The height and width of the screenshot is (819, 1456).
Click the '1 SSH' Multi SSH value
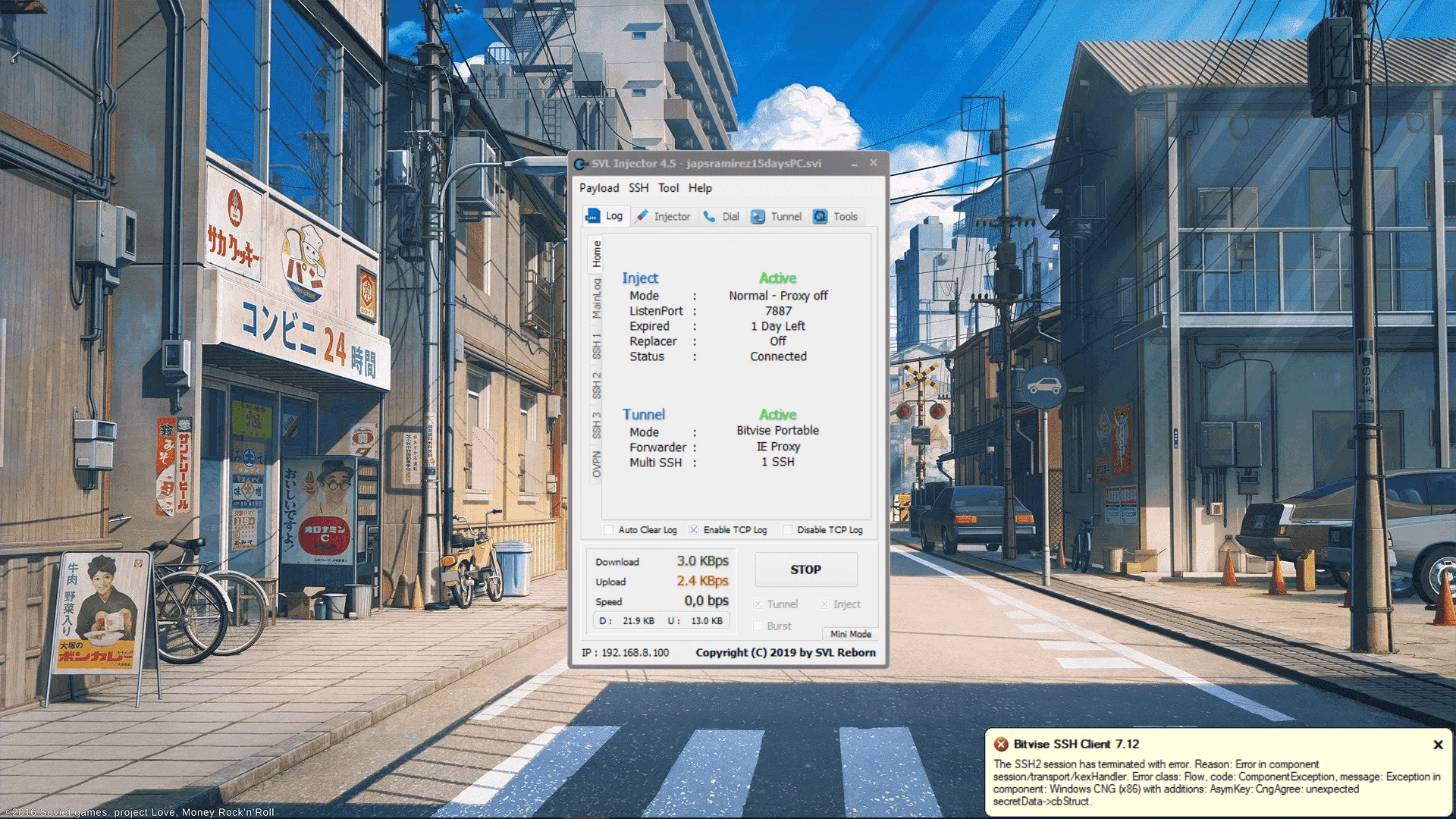click(778, 462)
